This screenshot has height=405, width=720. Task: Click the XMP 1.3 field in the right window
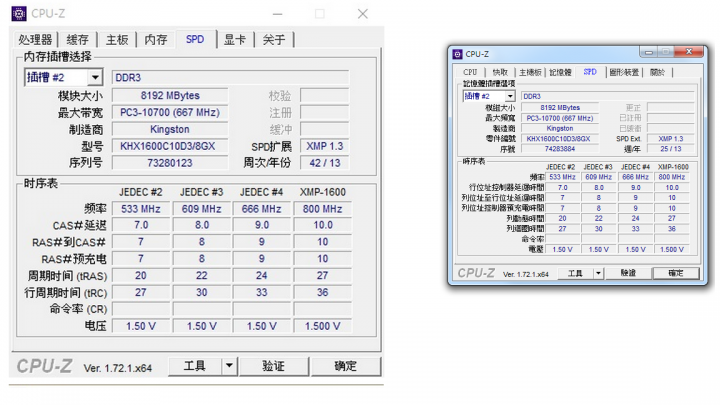pyautogui.click(x=671, y=139)
